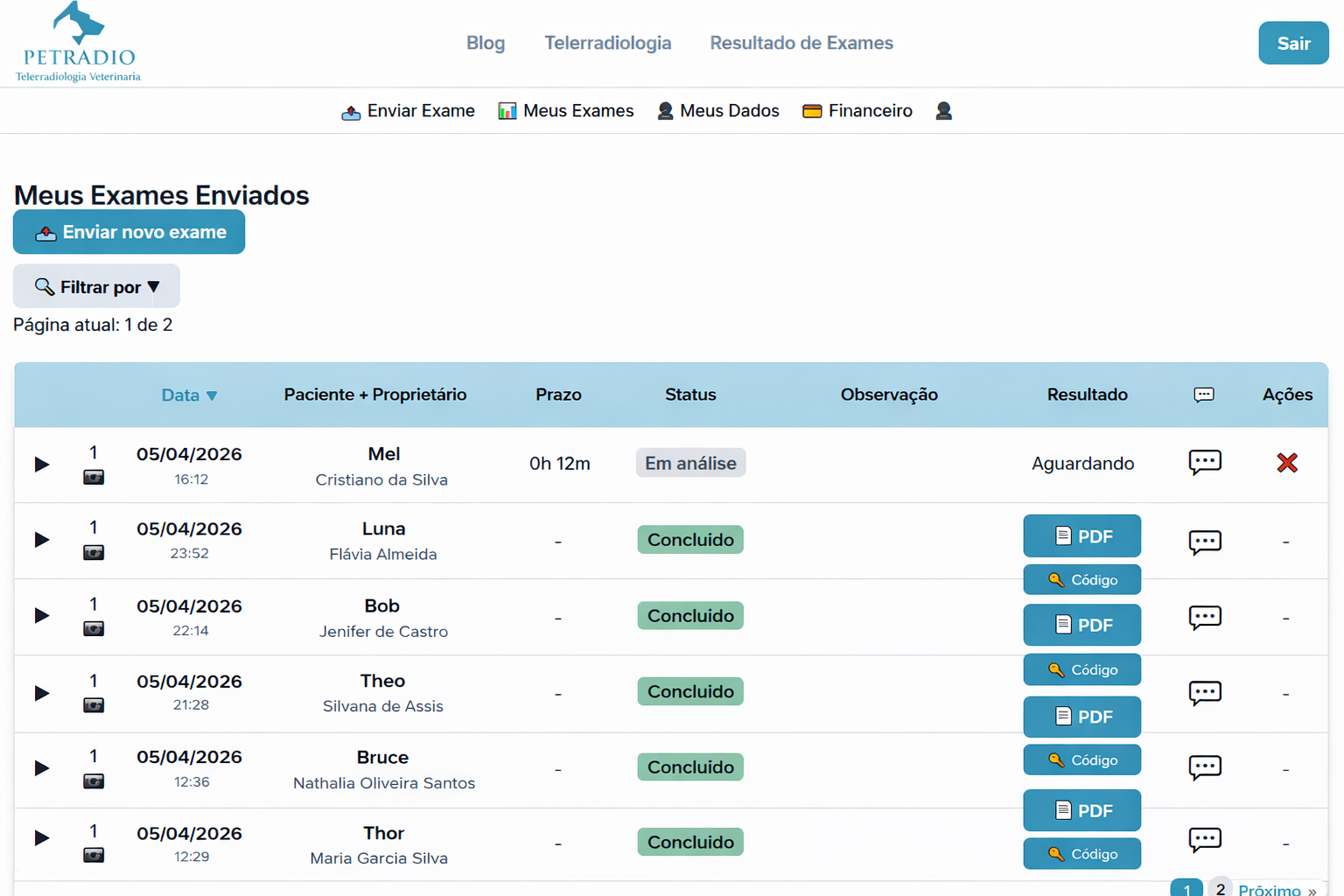Click the Financeiro credit card icon

pyautogui.click(x=812, y=111)
